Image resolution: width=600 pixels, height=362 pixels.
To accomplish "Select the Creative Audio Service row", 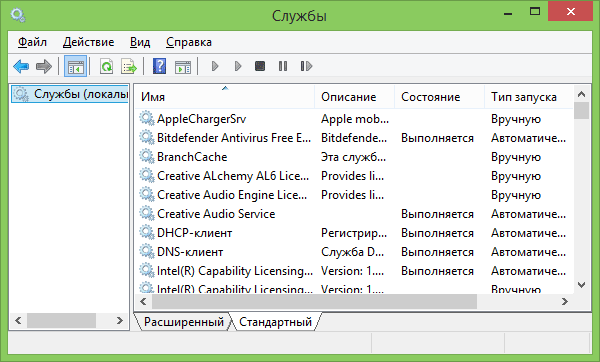I will pos(354,214).
